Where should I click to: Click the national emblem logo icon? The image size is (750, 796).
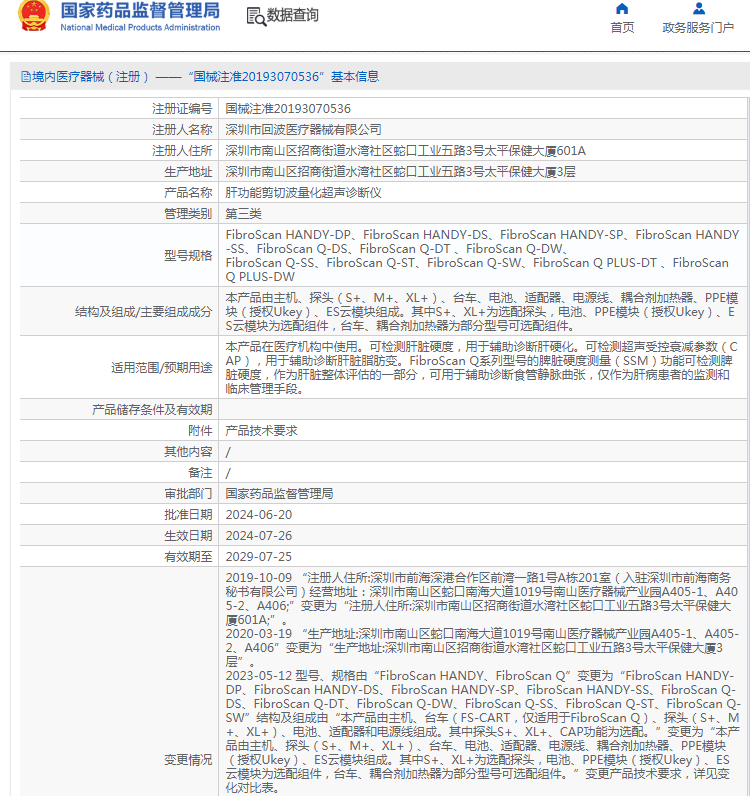[34, 16]
